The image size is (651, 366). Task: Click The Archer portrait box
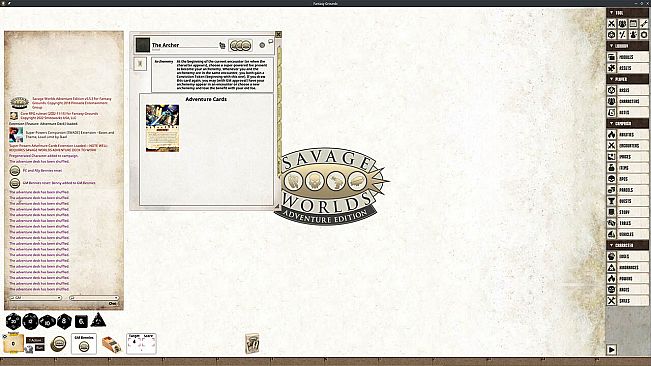[143, 45]
